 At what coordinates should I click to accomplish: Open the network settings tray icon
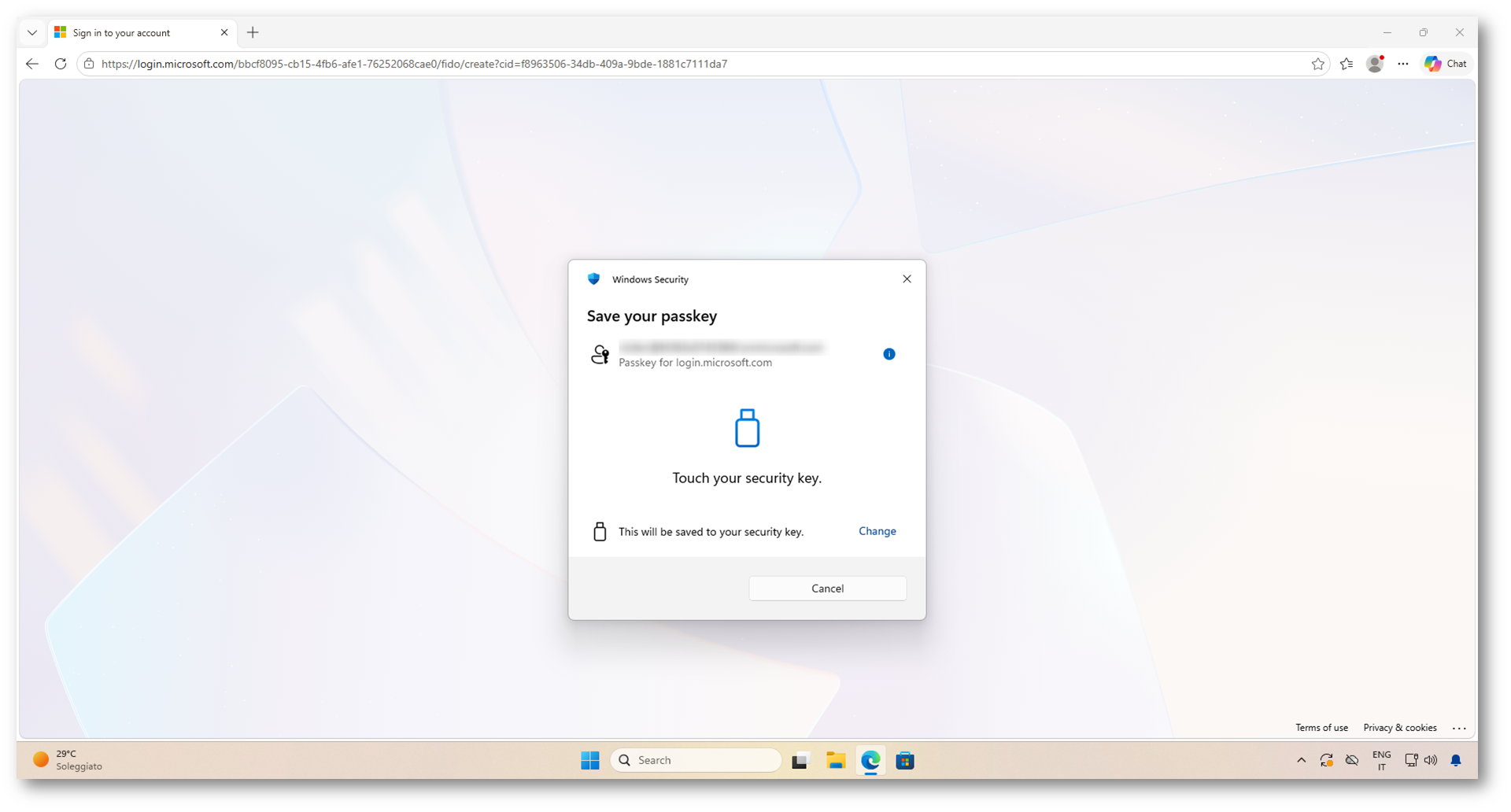point(1411,761)
